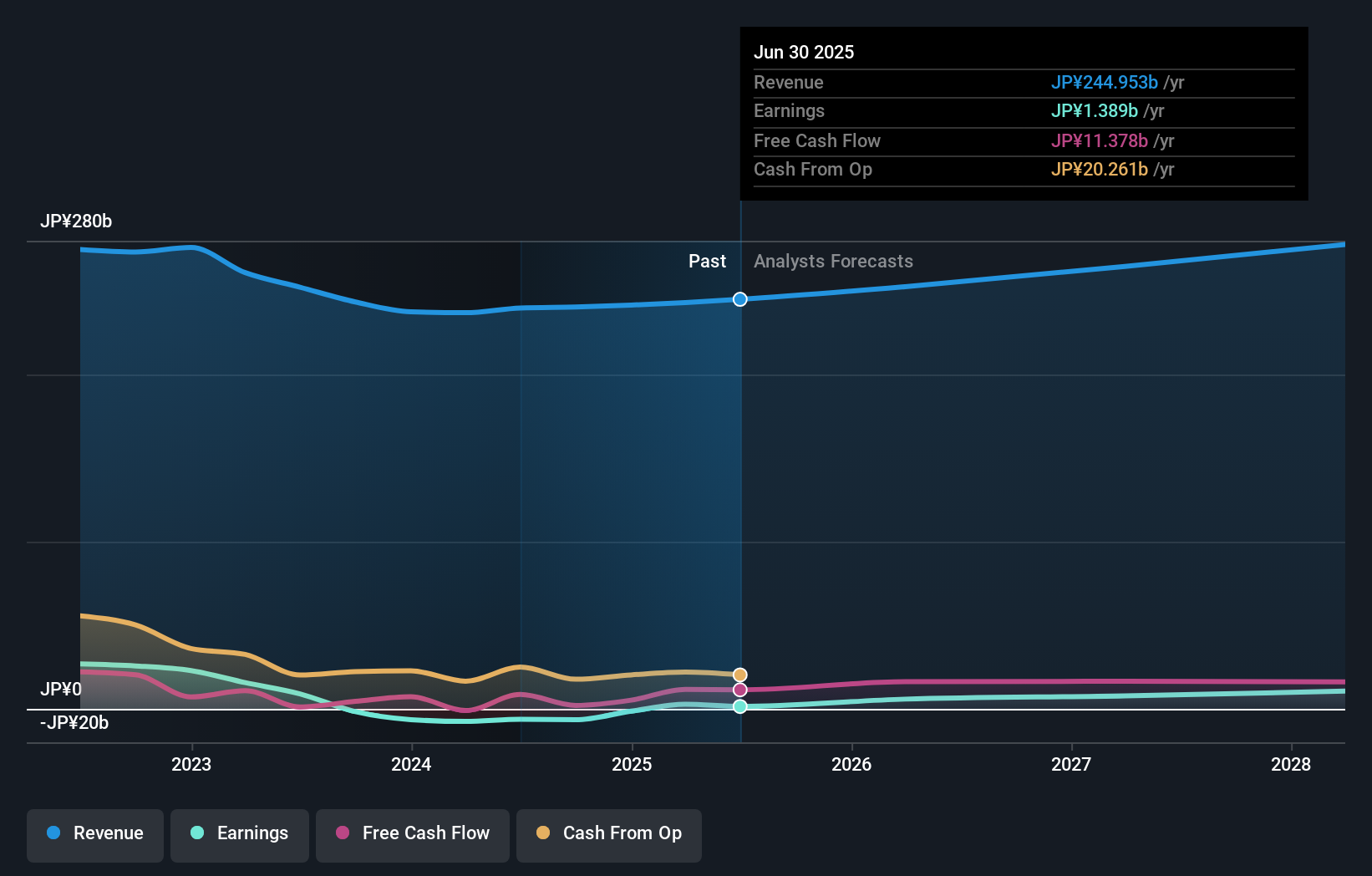Click the Revenue data point marker on chart
1372x876 pixels.
click(x=739, y=299)
